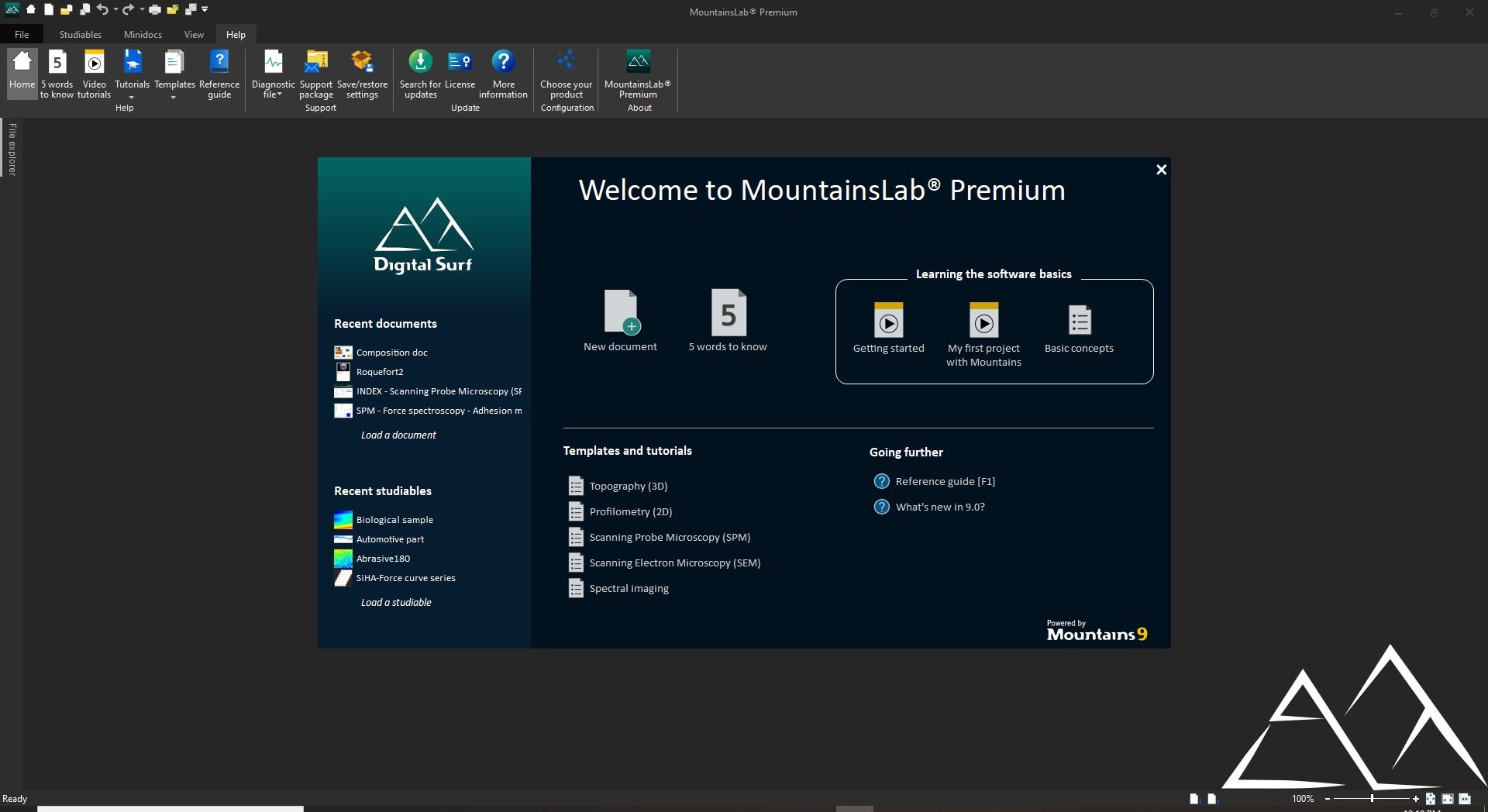Click the undo arrow in title bar

coord(102,10)
